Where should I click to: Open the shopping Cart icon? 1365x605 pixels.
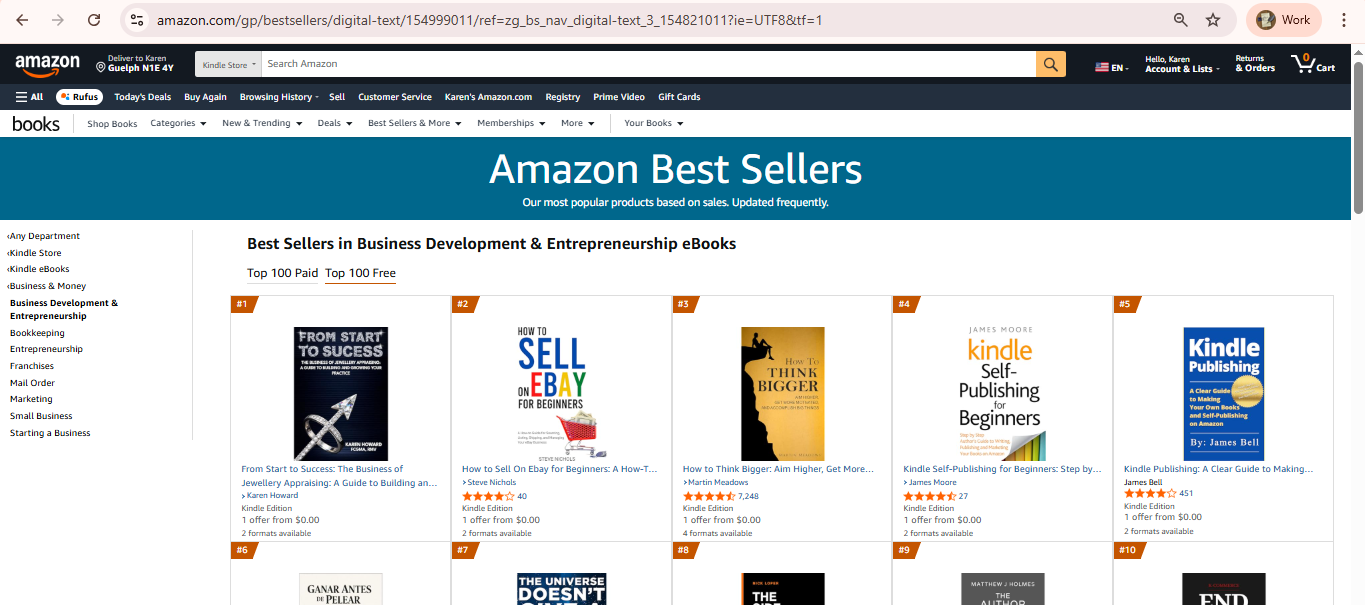click(1313, 64)
